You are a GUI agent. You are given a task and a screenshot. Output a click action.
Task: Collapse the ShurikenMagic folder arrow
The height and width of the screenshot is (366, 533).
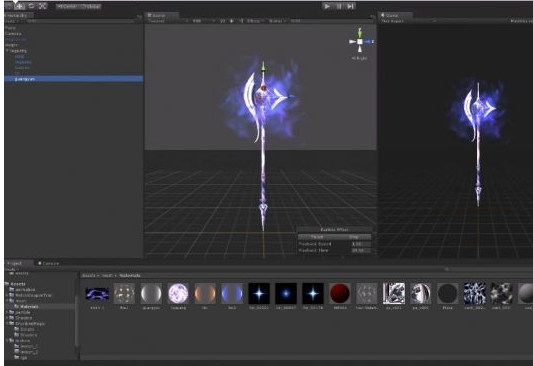[x=7, y=324]
